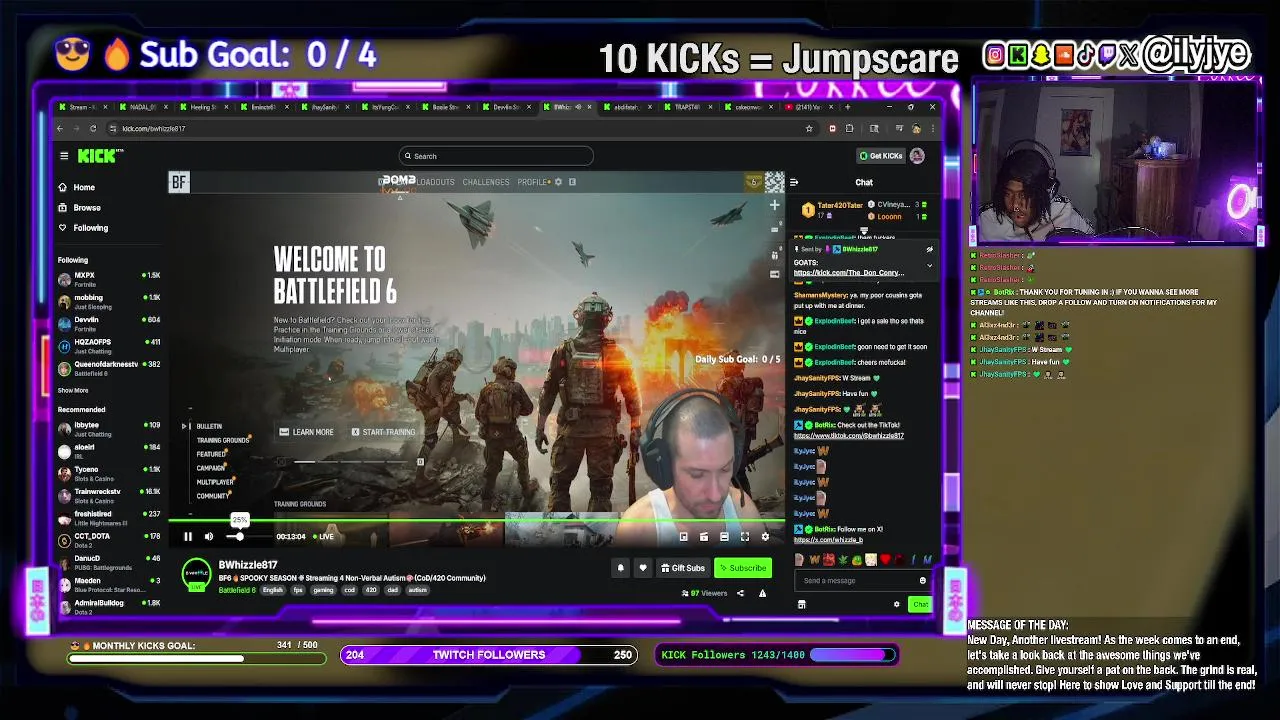The height and width of the screenshot is (720, 1280).
Task: Click the green Subscribe button
Action: [743, 568]
